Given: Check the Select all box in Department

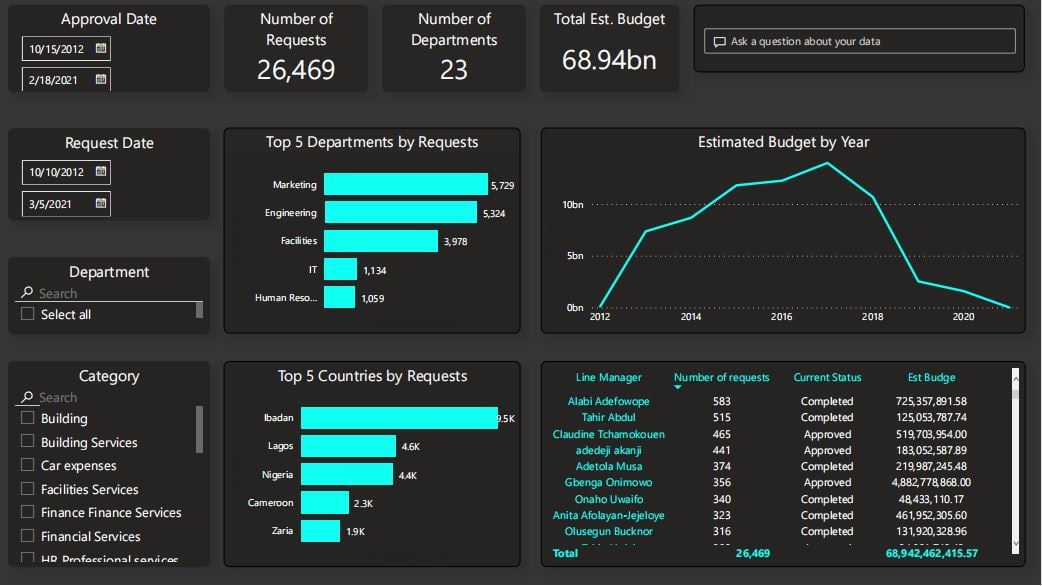Looking at the screenshot, I should pos(28,314).
